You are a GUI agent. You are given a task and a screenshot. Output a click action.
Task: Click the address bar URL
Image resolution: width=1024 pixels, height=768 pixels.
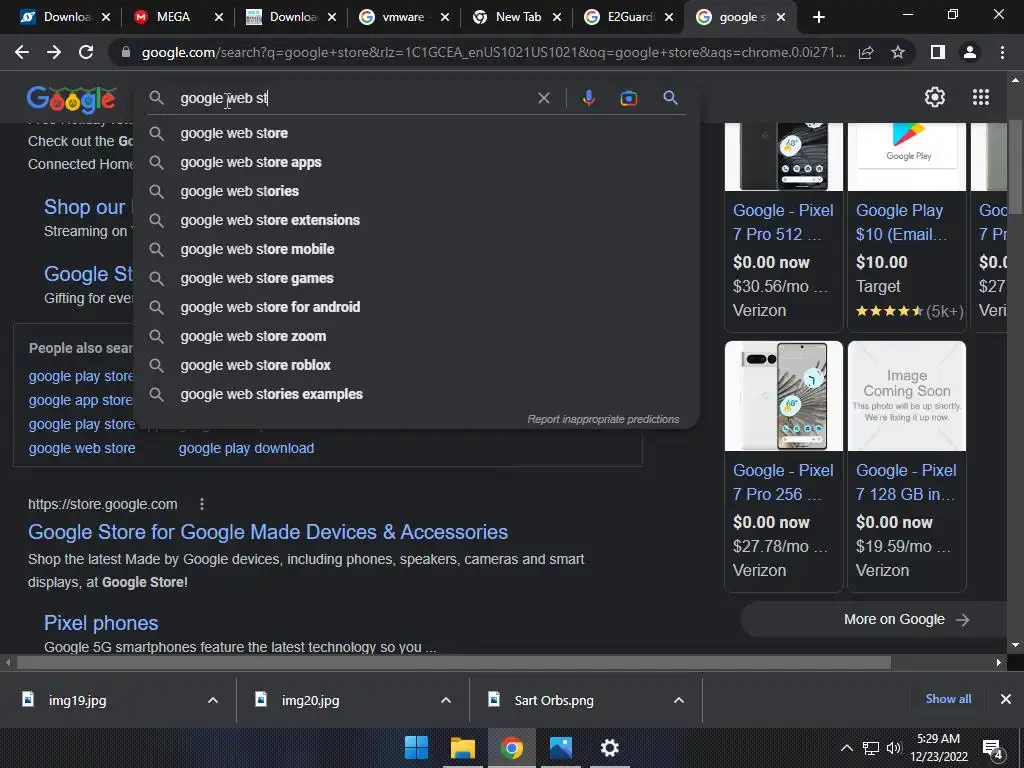click(493, 52)
